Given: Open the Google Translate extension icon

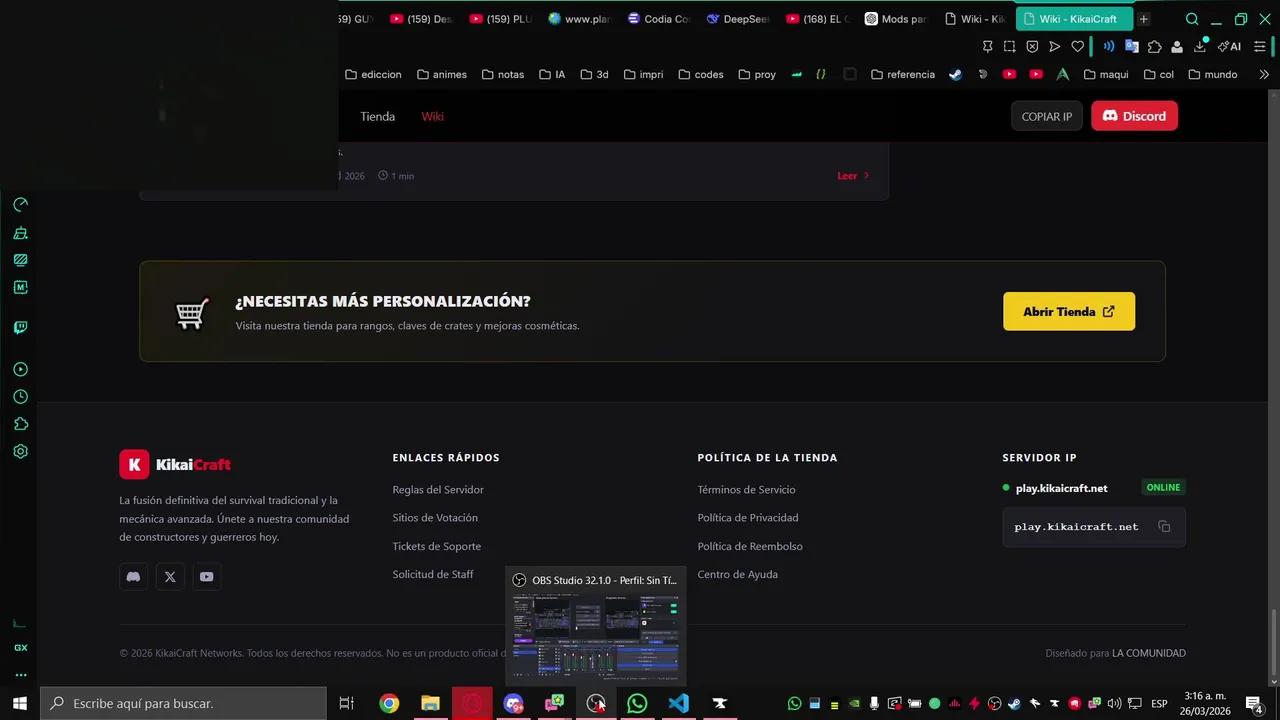Looking at the screenshot, I should click(x=1132, y=46).
